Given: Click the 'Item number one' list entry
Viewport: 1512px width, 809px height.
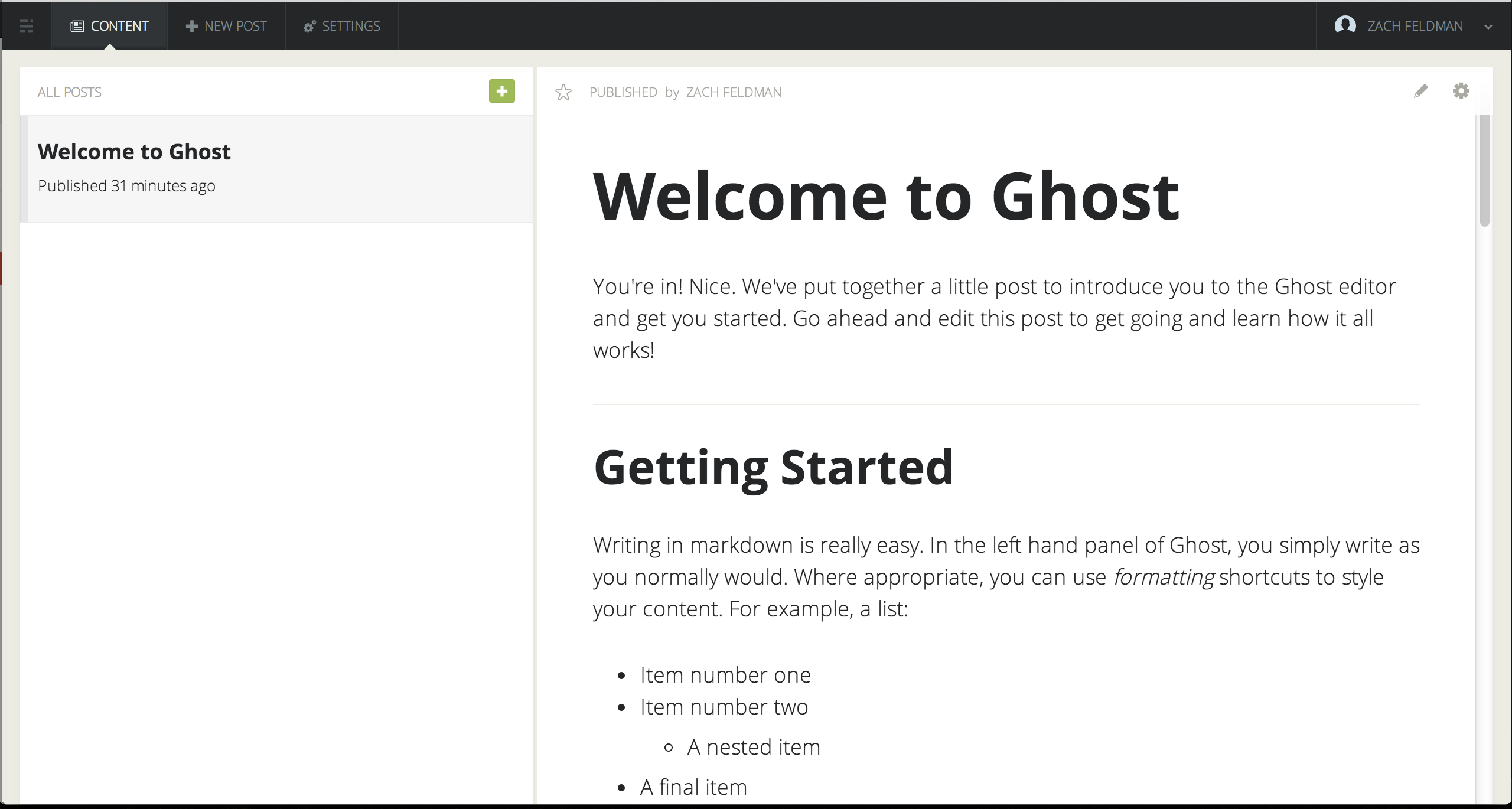Looking at the screenshot, I should (x=725, y=675).
